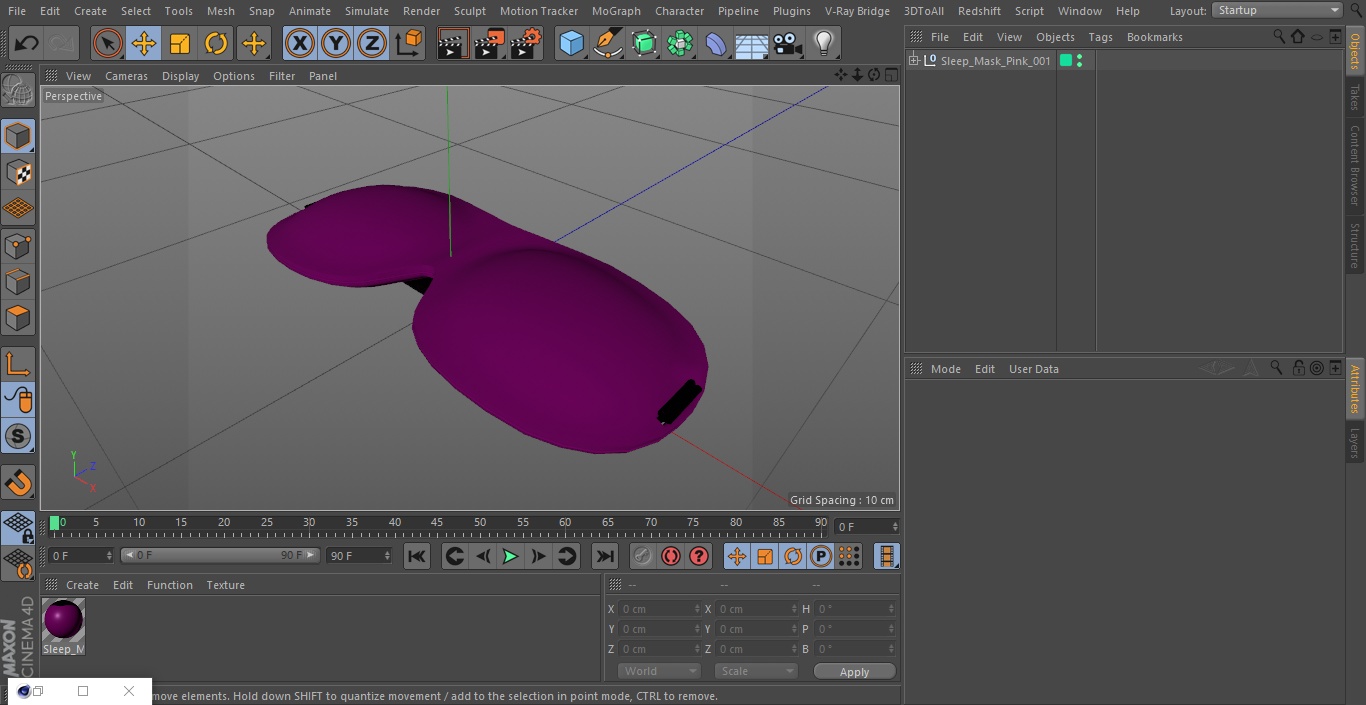The image size is (1366, 705).
Task: Open the Content Browser side tab
Action: tap(1355, 165)
